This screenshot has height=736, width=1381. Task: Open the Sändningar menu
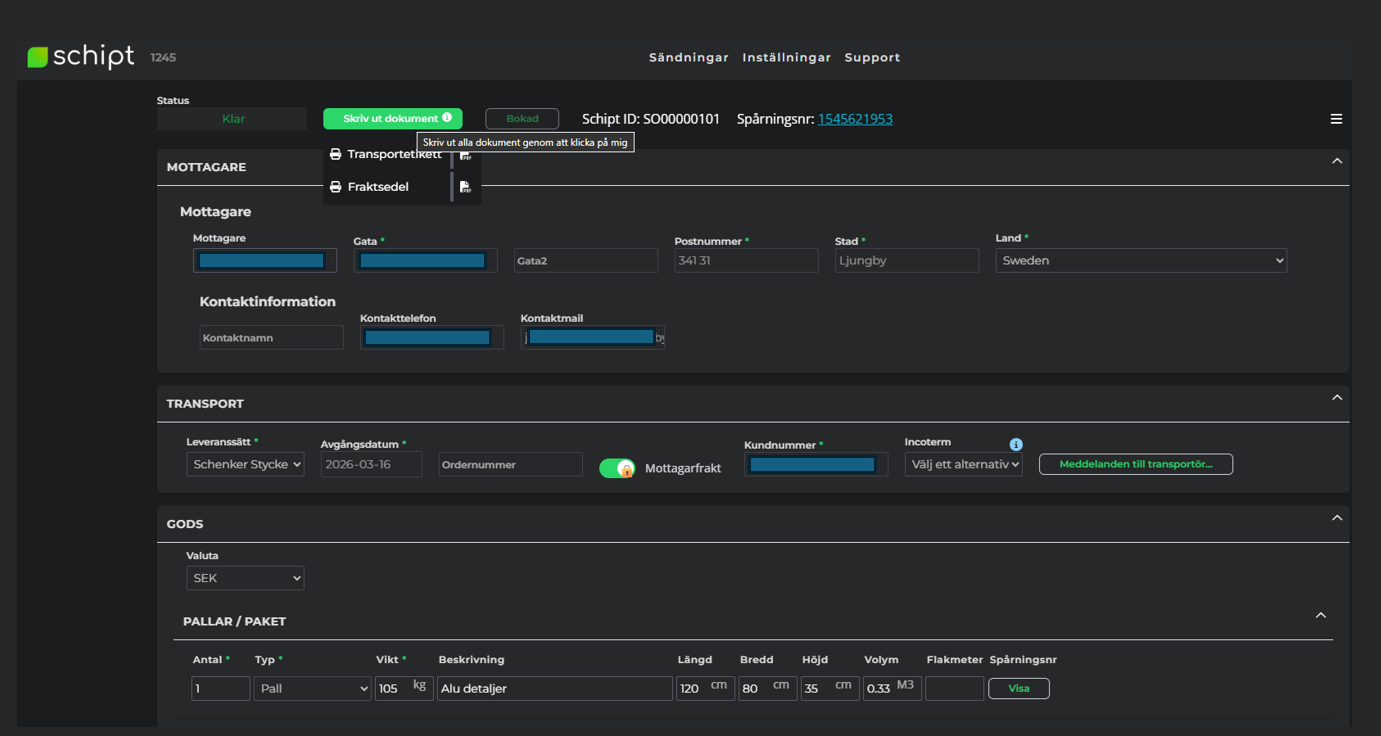pyautogui.click(x=688, y=58)
